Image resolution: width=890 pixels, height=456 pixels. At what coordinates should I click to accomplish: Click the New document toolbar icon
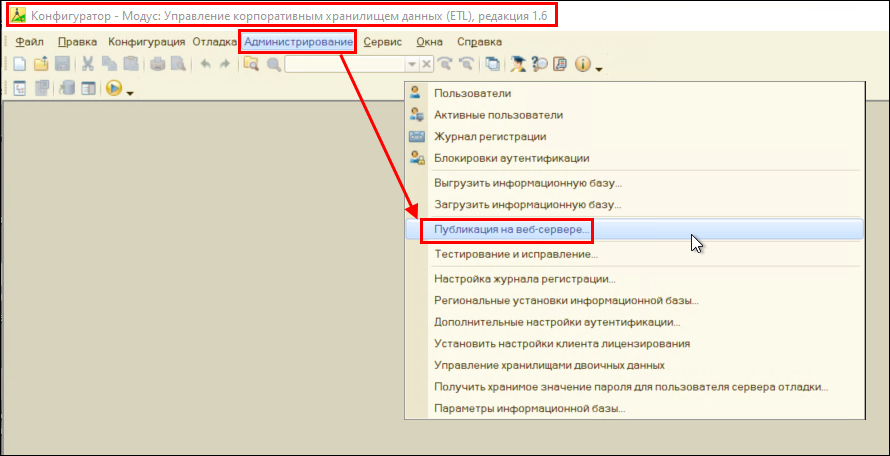tap(20, 64)
